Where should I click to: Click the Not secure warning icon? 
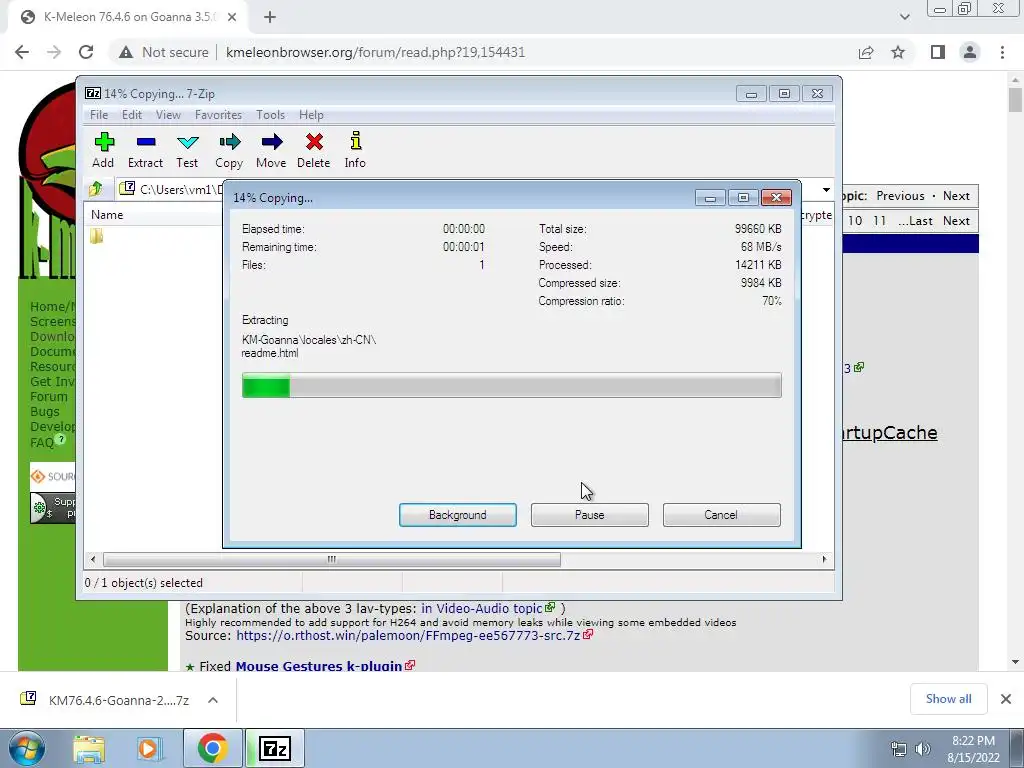(125, 52)
